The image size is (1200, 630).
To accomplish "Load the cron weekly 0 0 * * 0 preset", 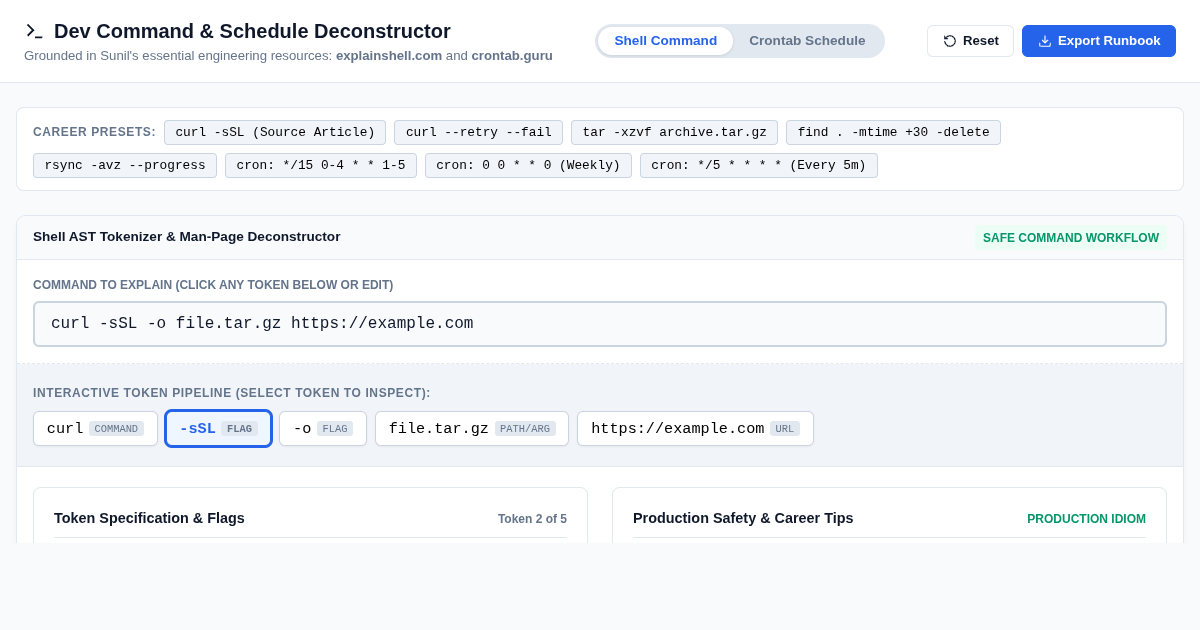I will pos(528,166).
